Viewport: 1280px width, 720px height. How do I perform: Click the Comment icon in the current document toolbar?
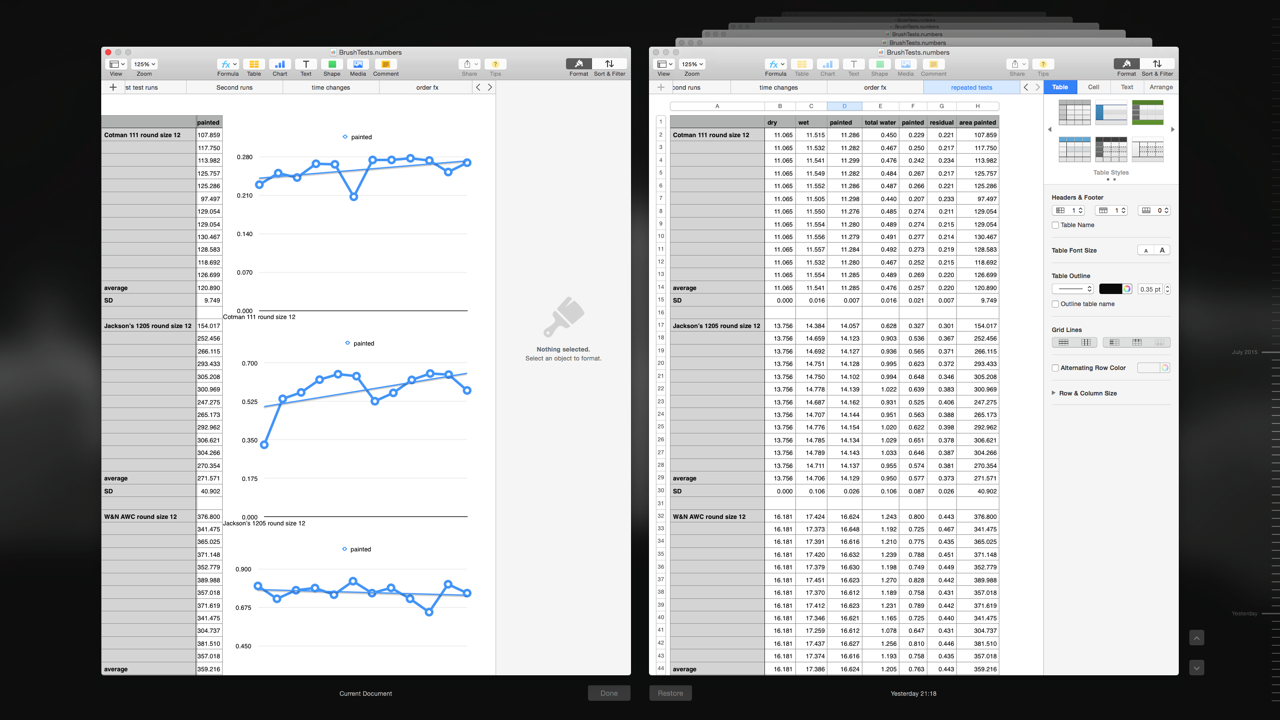pos(385,64)
